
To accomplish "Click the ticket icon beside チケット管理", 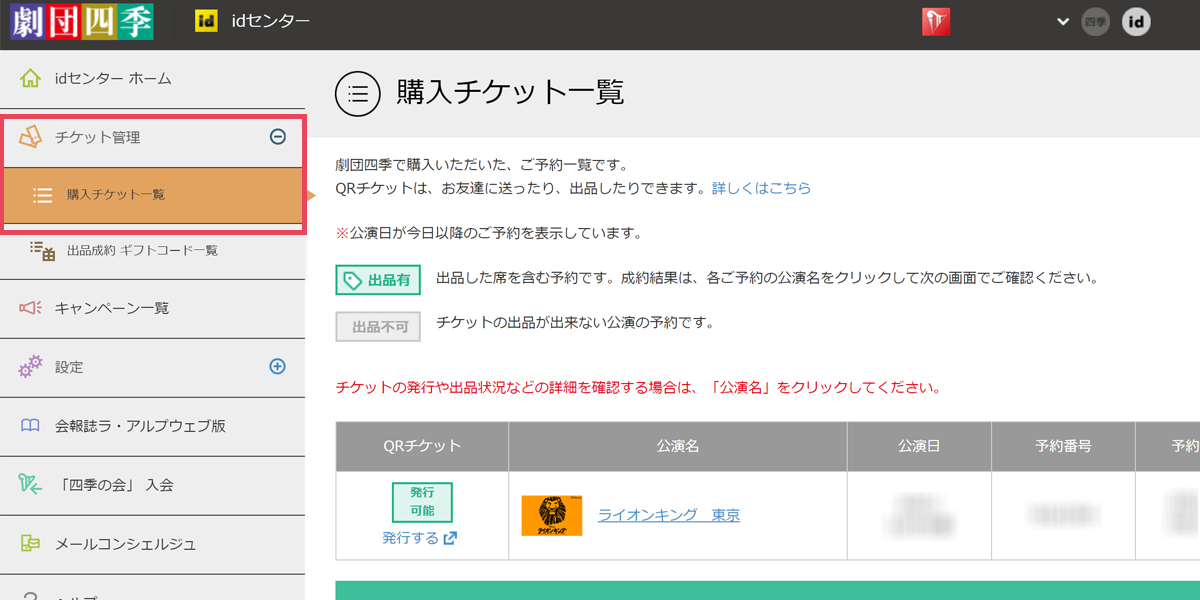I will [x=31, y=137].
